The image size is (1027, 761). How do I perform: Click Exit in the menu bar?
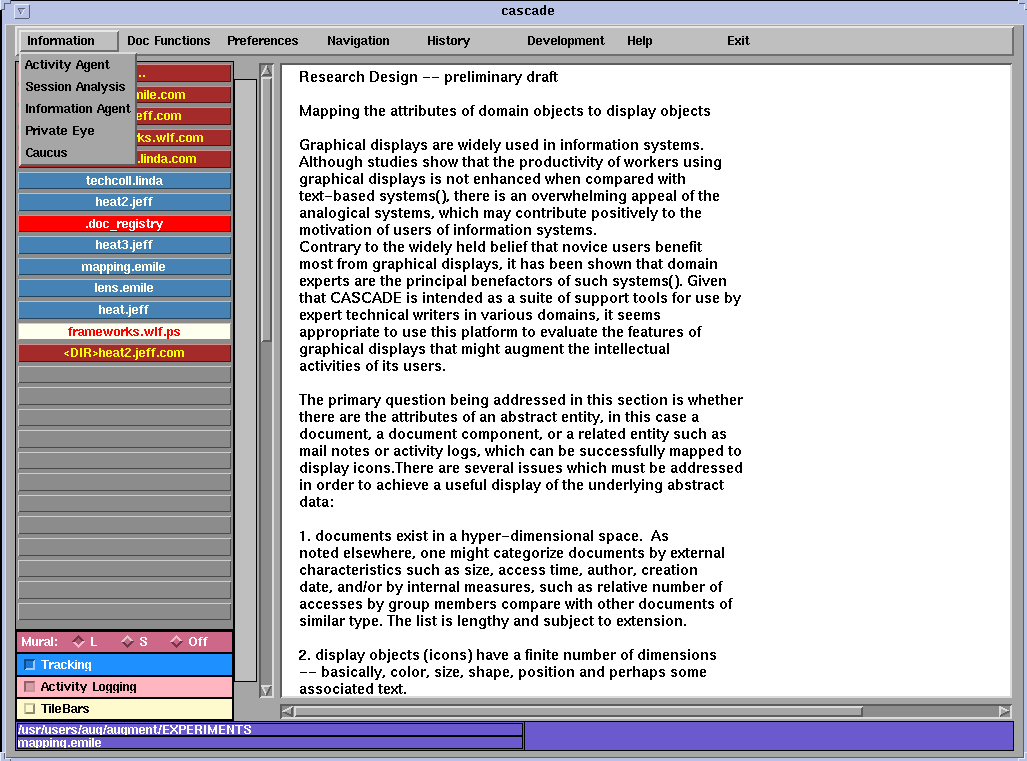[x=738, y=41]
